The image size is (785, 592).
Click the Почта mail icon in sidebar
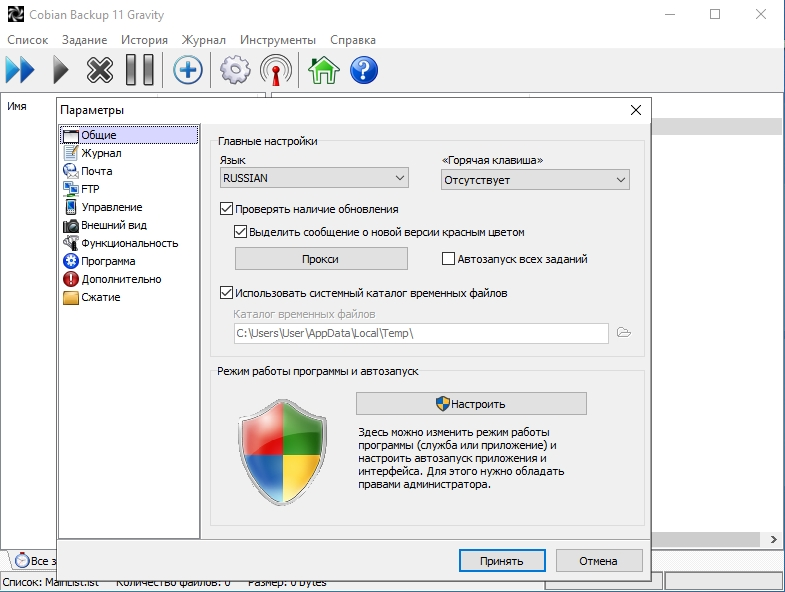pos(71,171)
